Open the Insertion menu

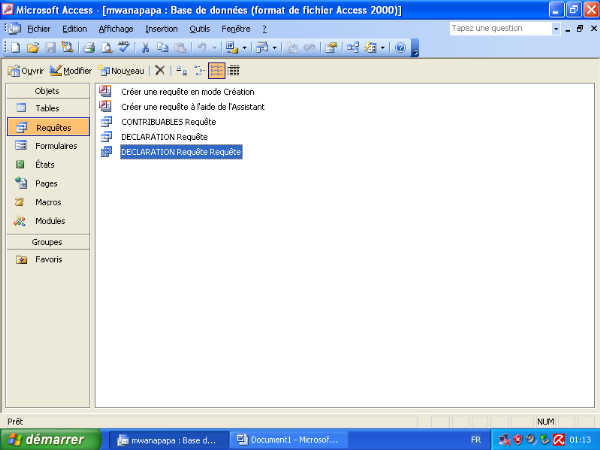pyautogui.click(x=161, y=29)
